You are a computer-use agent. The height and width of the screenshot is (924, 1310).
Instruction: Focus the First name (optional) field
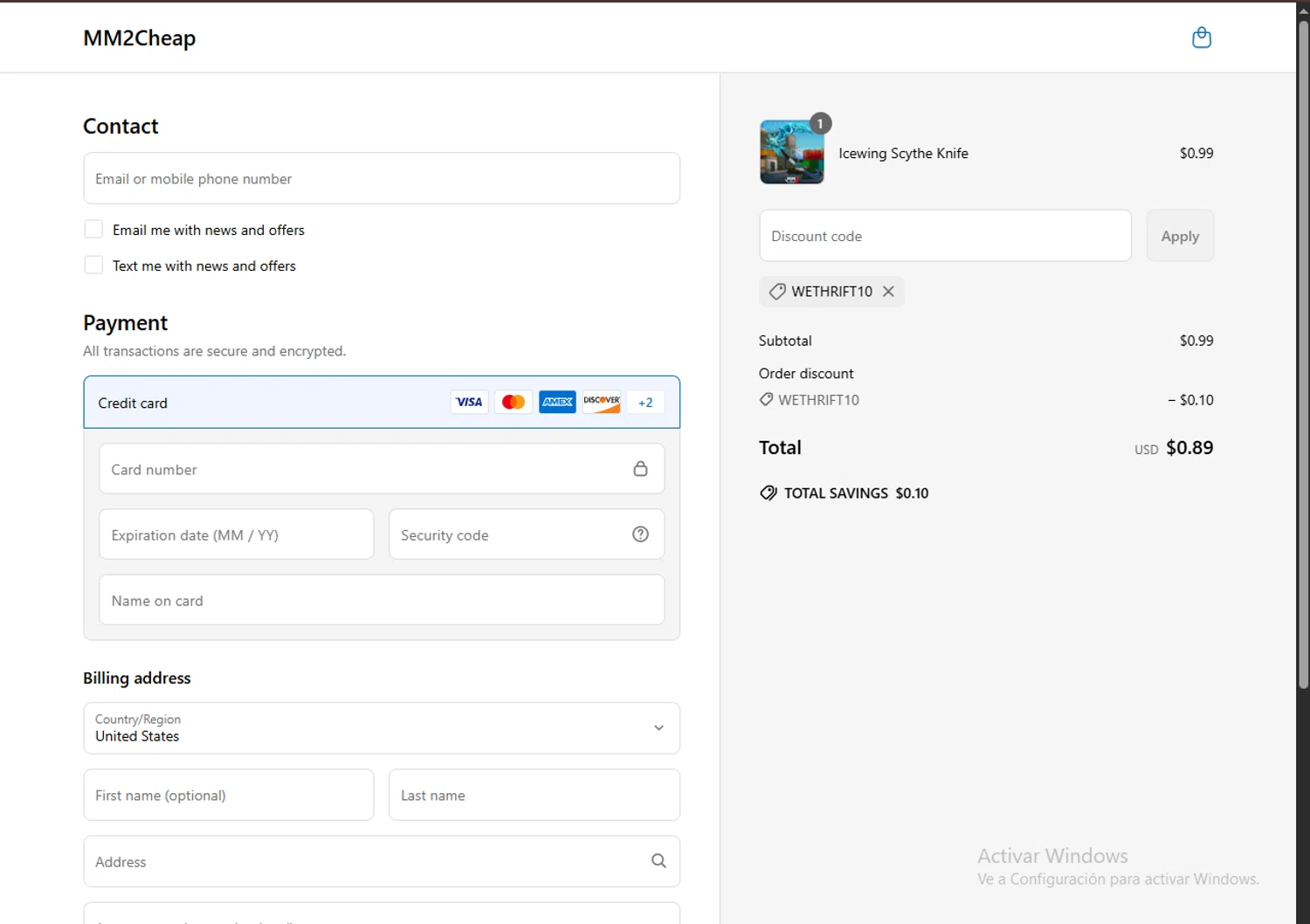coord(229,795)
